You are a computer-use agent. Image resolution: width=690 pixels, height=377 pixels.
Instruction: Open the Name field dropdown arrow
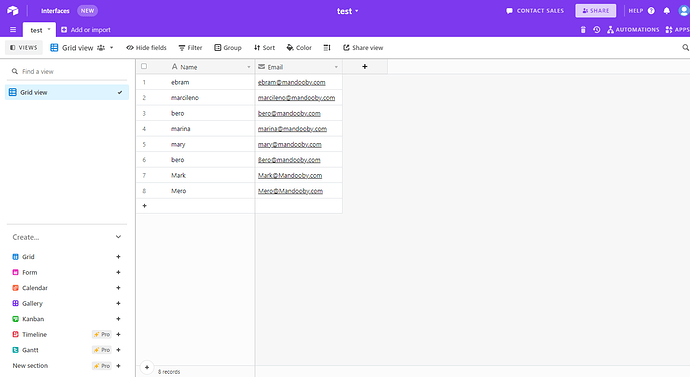coord(248,67)
